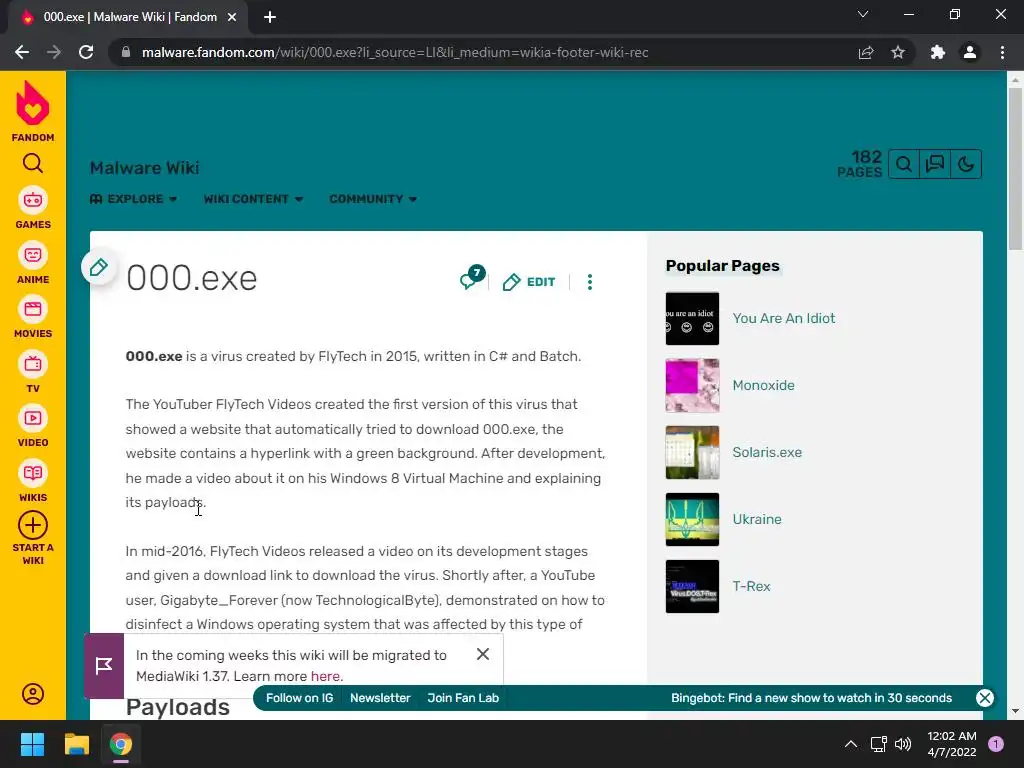Expand the Explore menu
The width and height of the screenshot is (1024, 768).
(x=134, y=199)
